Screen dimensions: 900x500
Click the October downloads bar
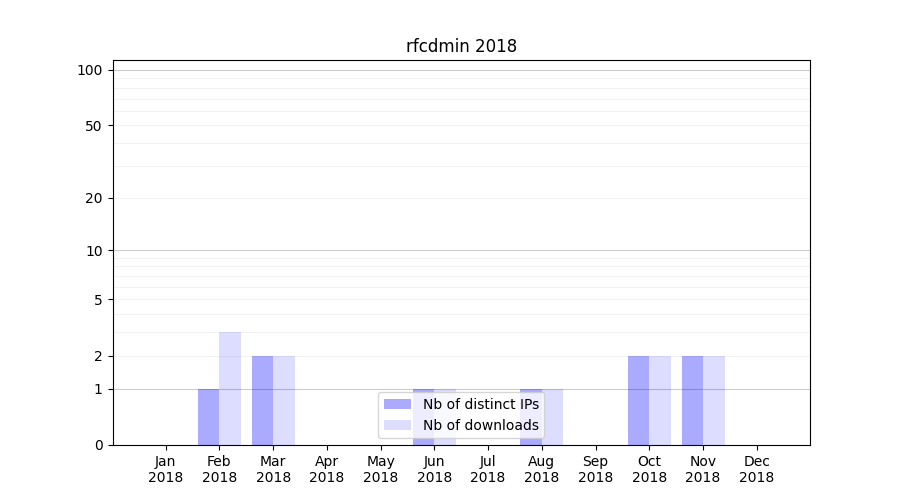tap(660, 400)
